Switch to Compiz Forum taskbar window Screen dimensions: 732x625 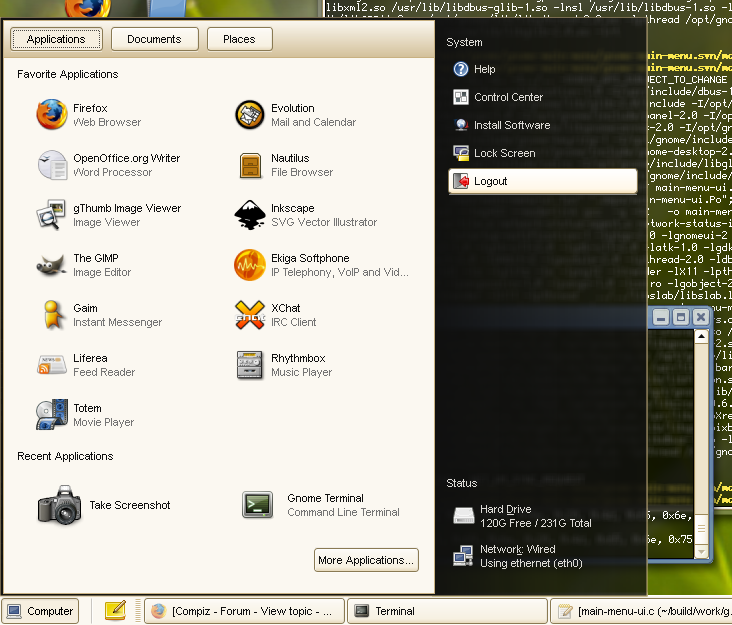tap(244, 611)
